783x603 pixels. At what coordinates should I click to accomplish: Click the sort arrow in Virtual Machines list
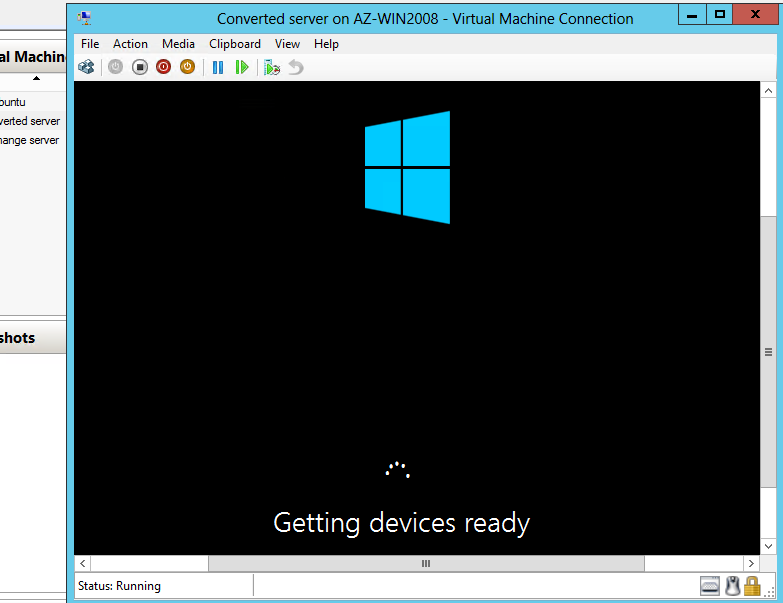(x=36, y=78)
